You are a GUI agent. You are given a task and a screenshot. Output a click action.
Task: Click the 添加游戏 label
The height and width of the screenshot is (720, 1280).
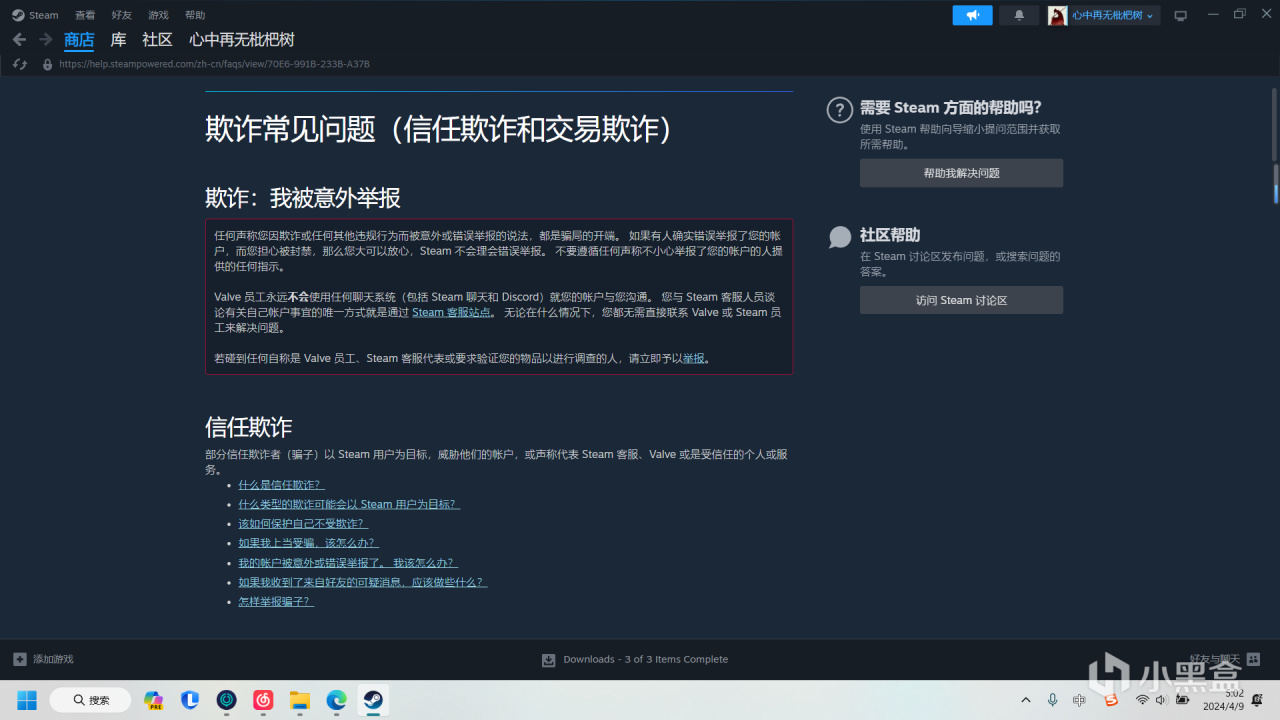coord(53,659)
